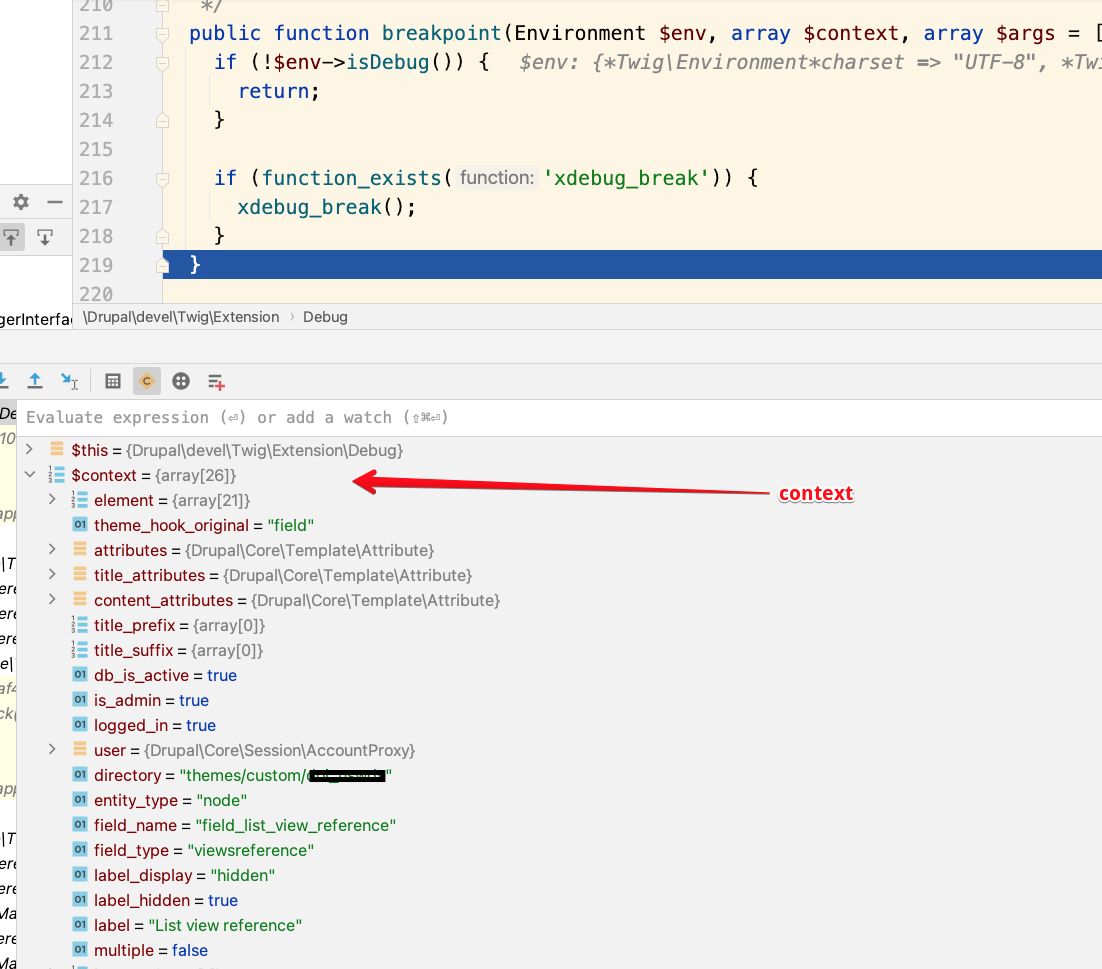Expand the $this variable node
1102x969 pixels.
30,449
